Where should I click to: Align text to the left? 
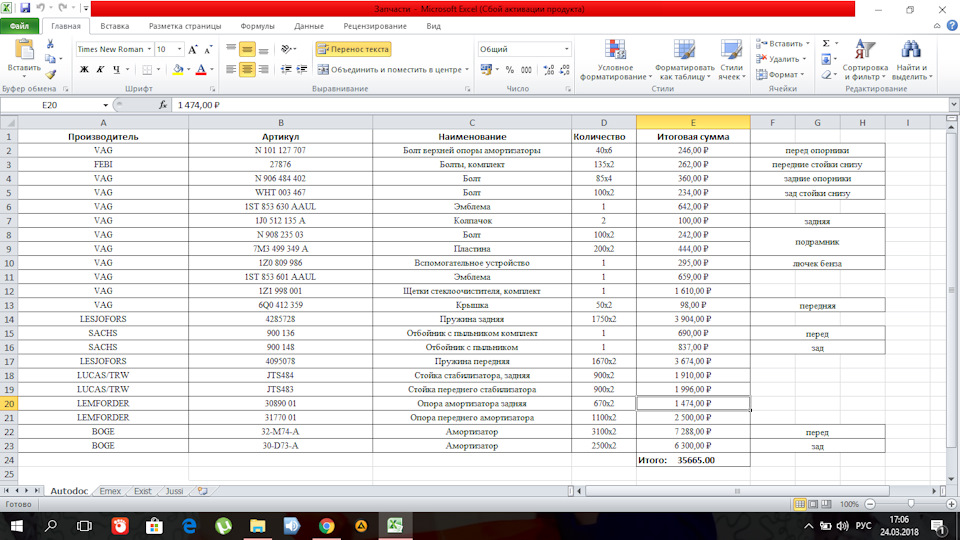pyautogui.click(x=231, y=70)
